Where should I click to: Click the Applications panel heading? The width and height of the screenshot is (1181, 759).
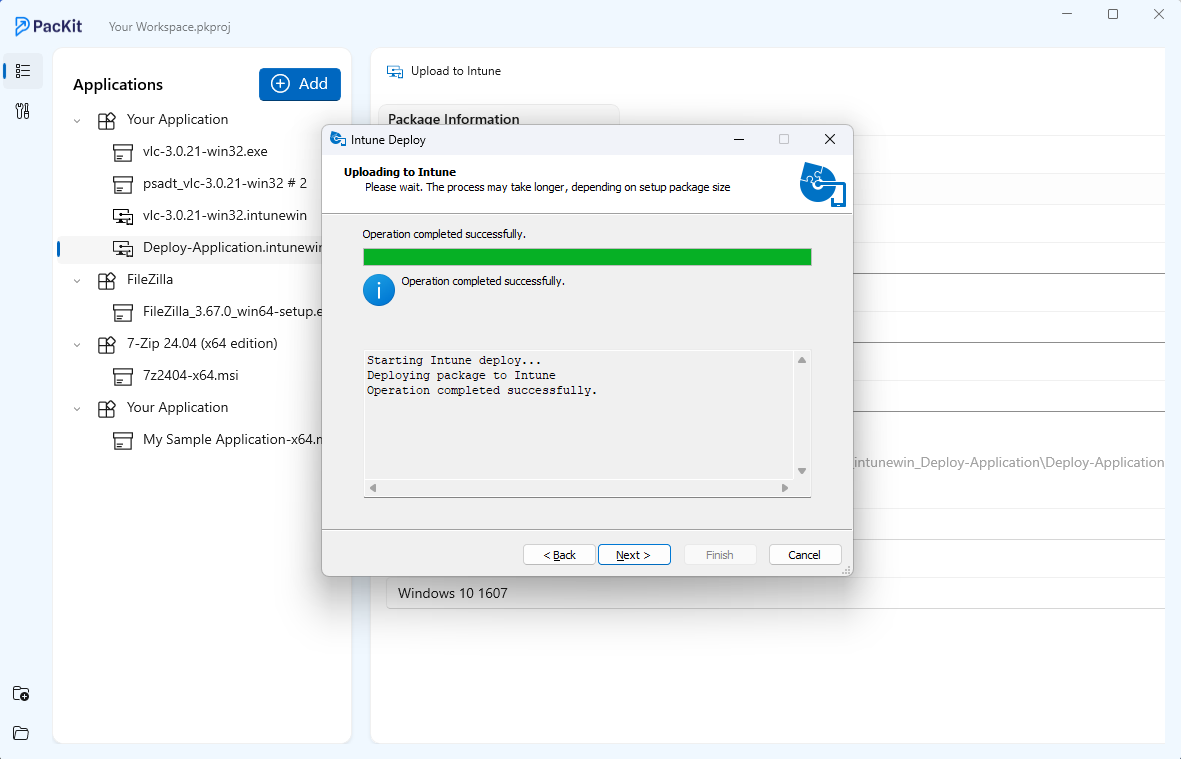coord(117,84)
